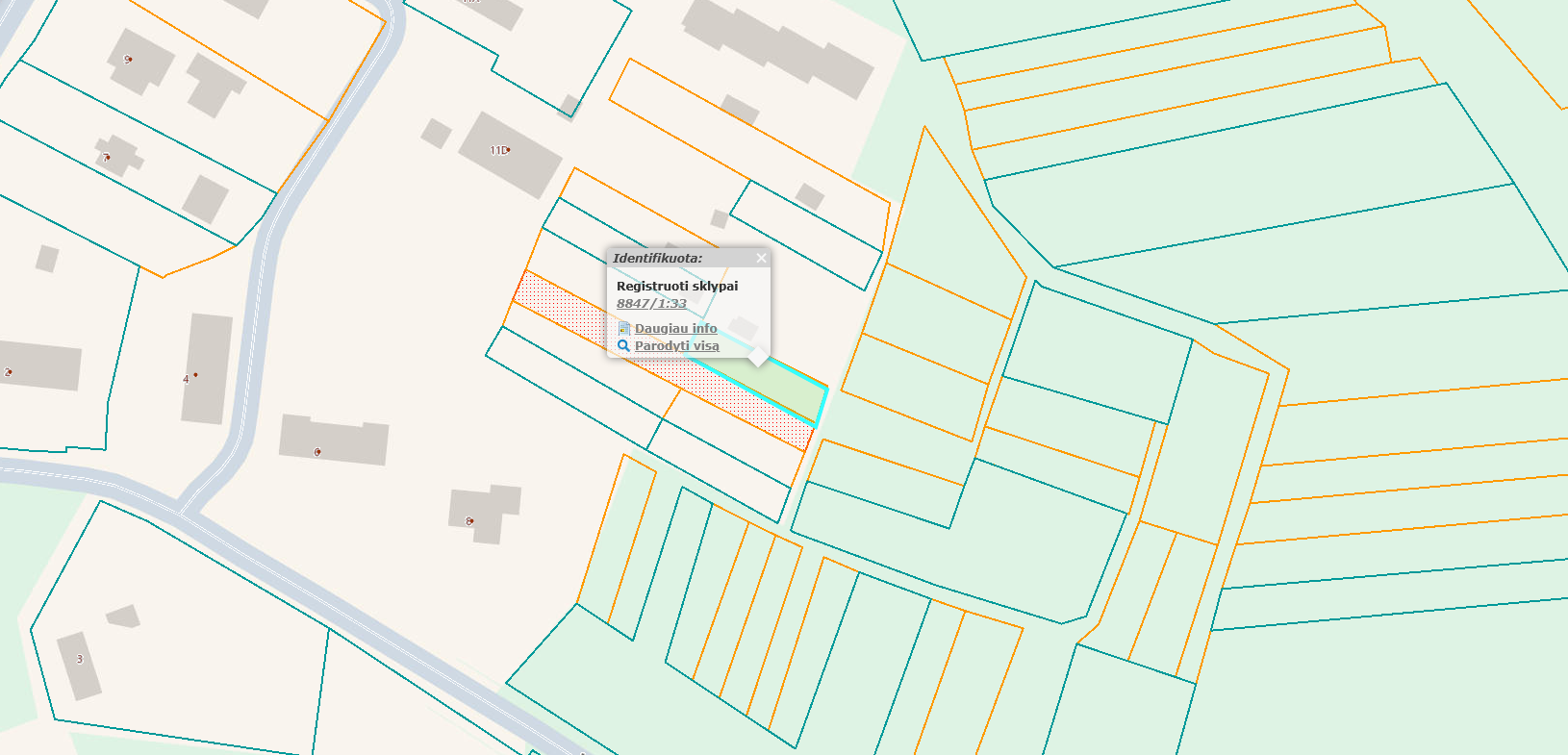Click building labeled number 3

[x=79, y=660]
